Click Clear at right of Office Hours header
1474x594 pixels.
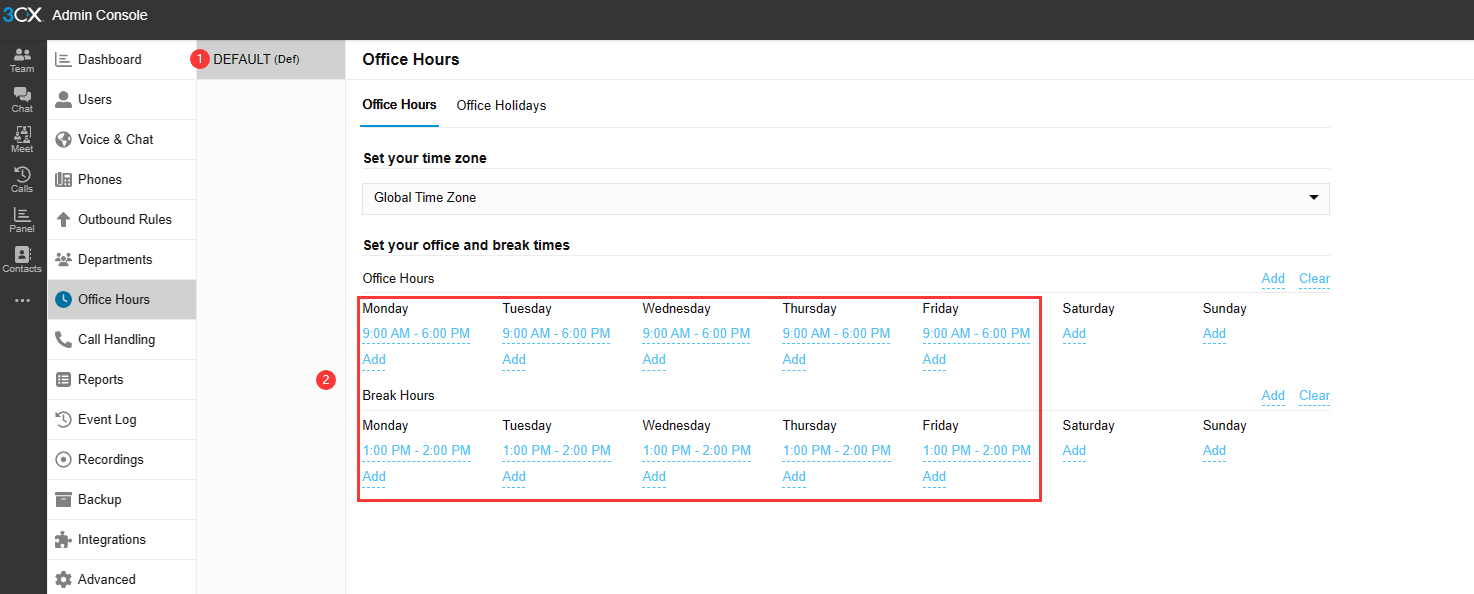pyautogui.click(x=1314, y=279)
